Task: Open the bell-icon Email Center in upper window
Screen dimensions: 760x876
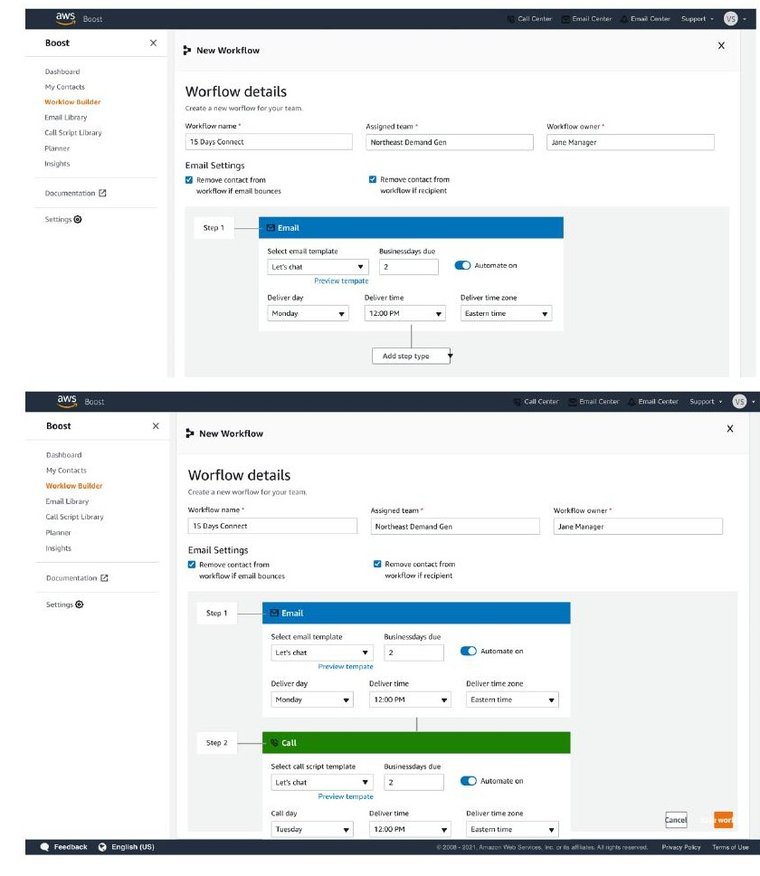Action: coord(624,19)
